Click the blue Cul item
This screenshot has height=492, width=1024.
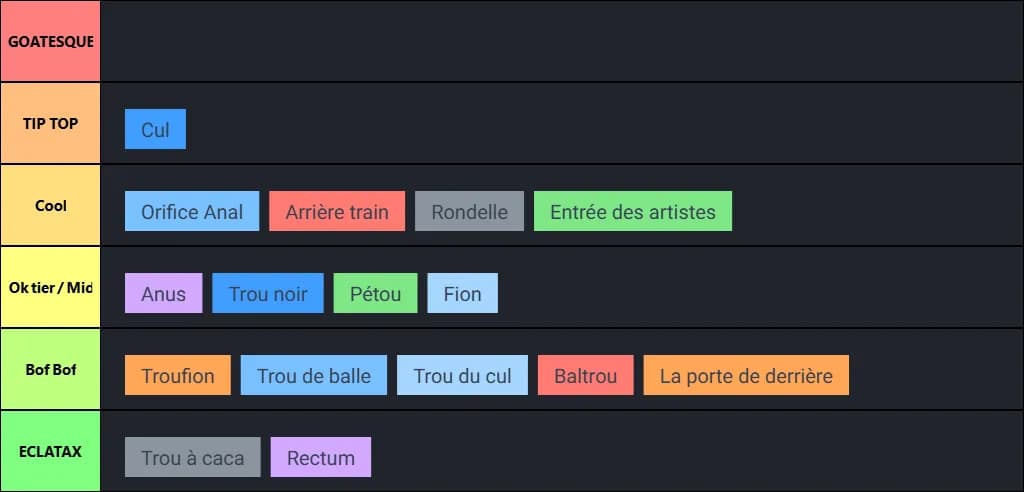point(155,130)
